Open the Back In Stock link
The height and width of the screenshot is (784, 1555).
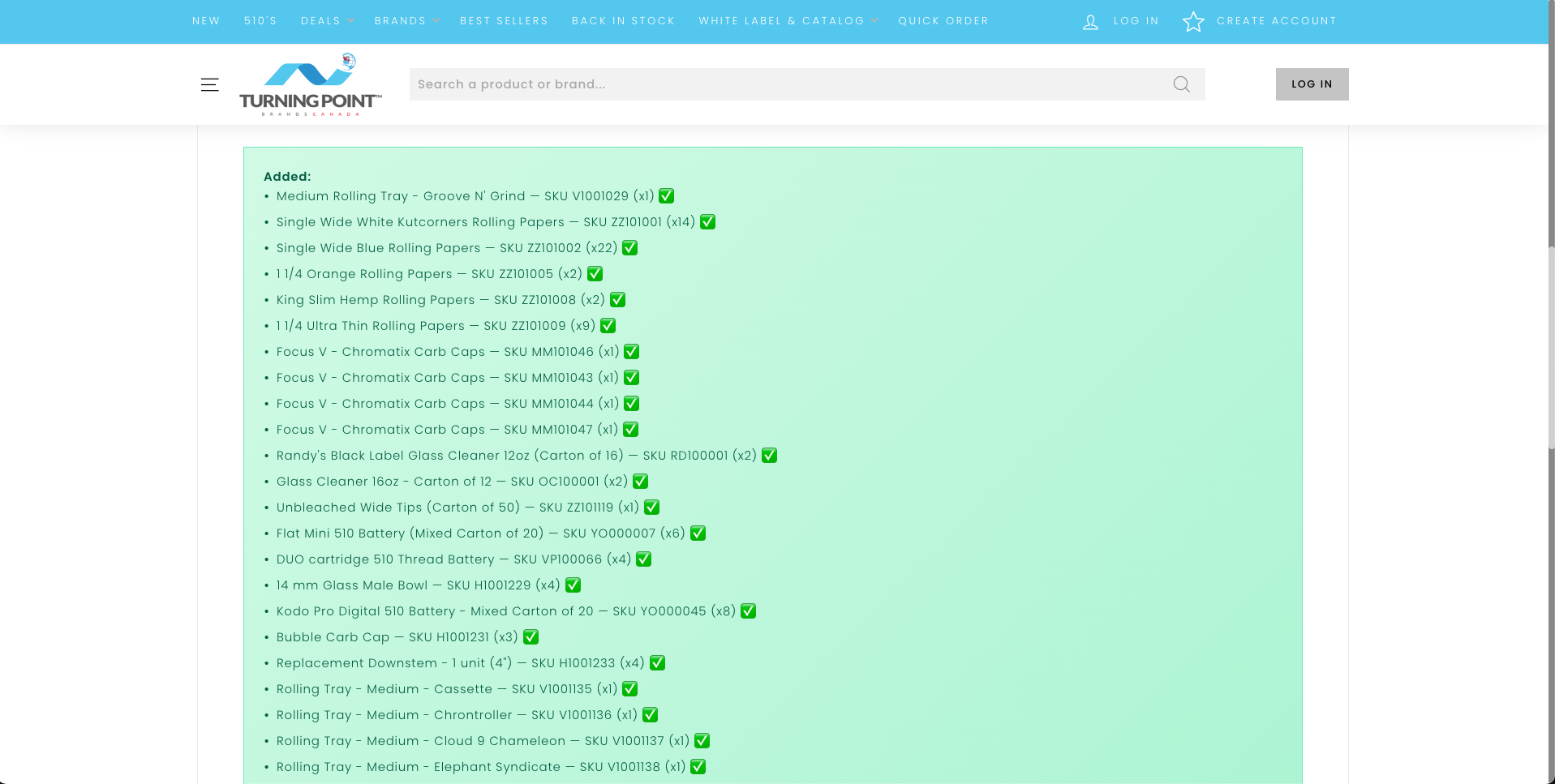[x=623, y=21]
